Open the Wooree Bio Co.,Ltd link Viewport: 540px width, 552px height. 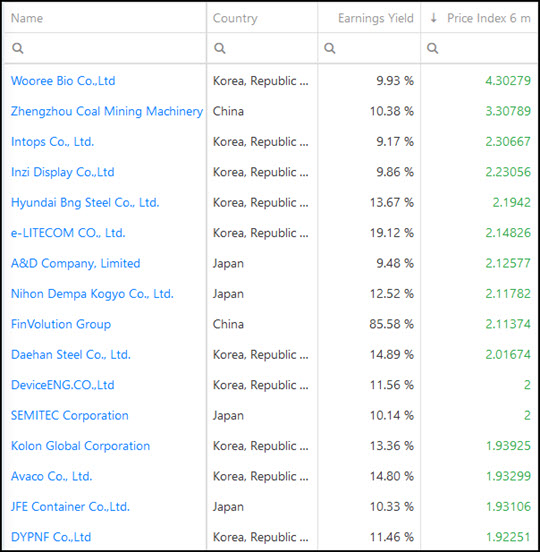coord(63,81)
